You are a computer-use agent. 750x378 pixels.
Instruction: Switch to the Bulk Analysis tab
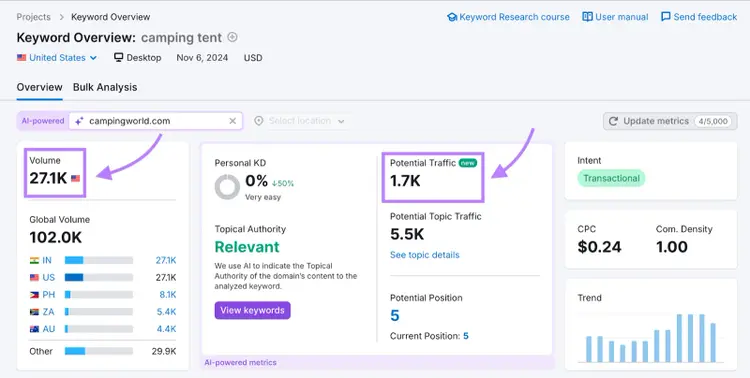point(105,87)
